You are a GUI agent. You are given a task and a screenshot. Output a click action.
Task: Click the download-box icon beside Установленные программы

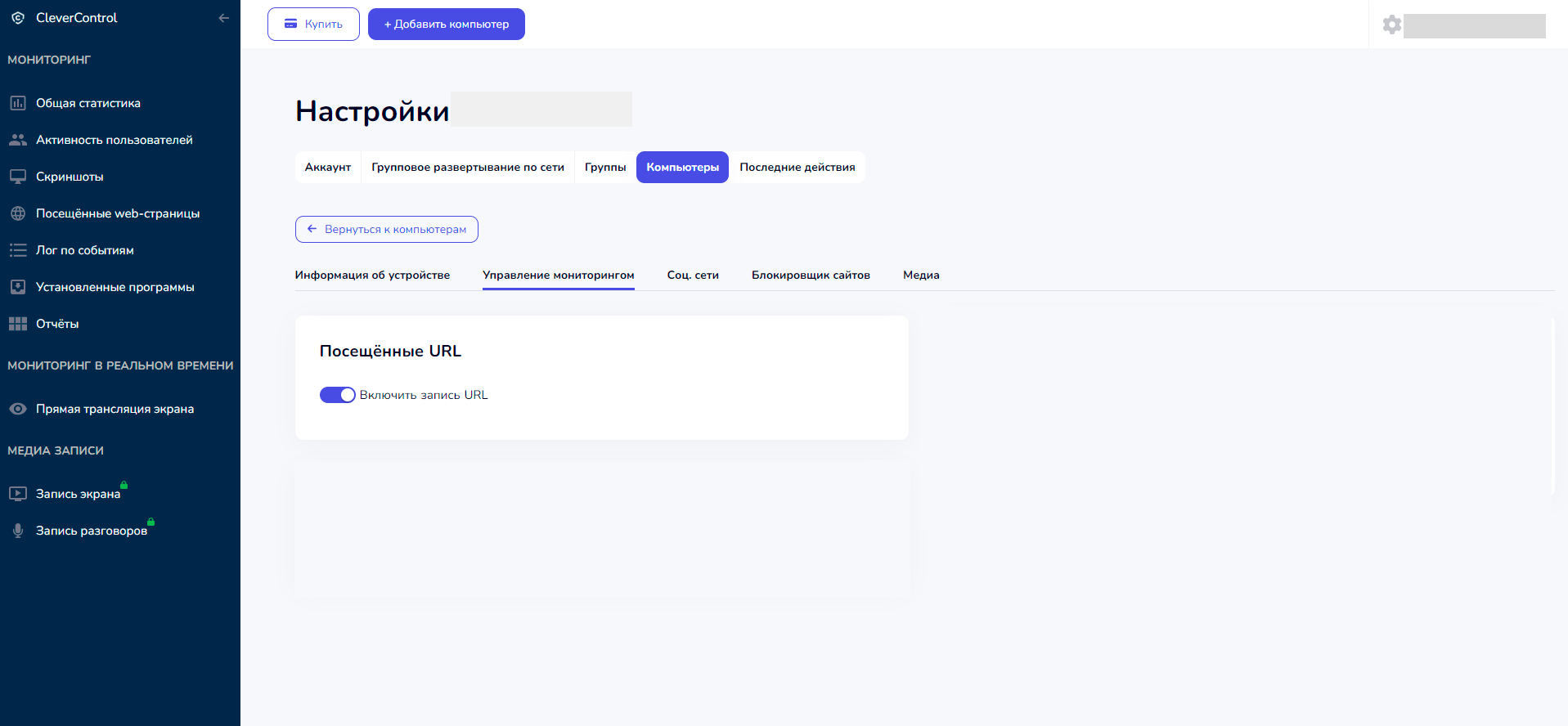point(18,287)
